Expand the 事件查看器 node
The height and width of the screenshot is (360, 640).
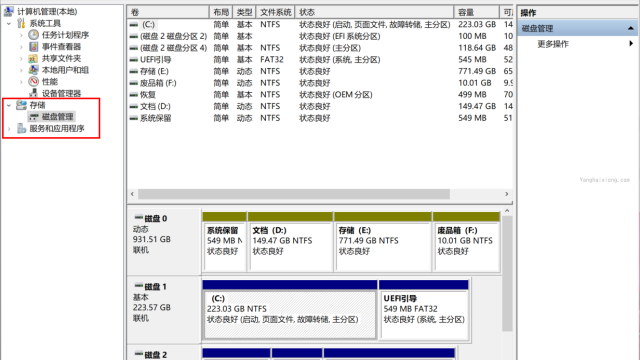point(21,47)
